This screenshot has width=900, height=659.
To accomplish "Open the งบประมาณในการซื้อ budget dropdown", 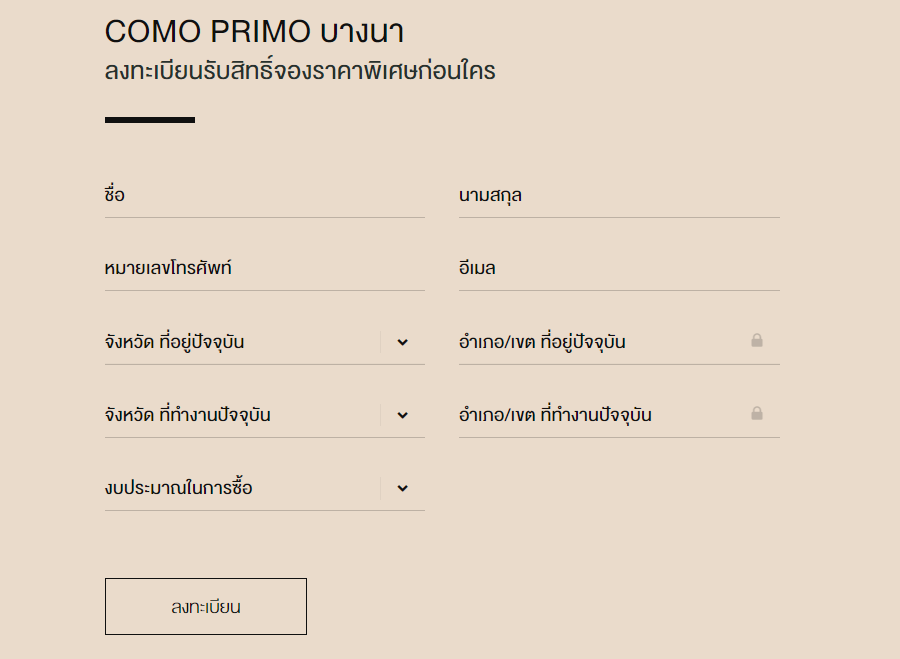I will [240, 488].
